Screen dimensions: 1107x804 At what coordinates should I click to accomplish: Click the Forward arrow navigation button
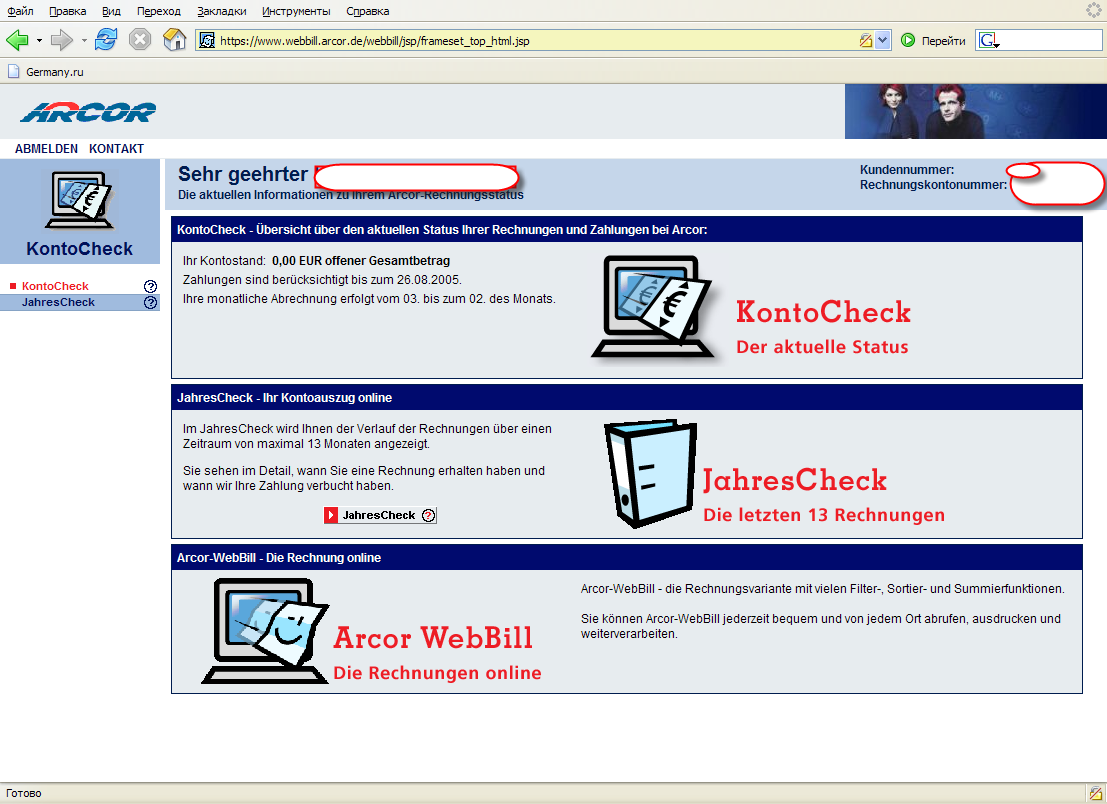(61, 40)
